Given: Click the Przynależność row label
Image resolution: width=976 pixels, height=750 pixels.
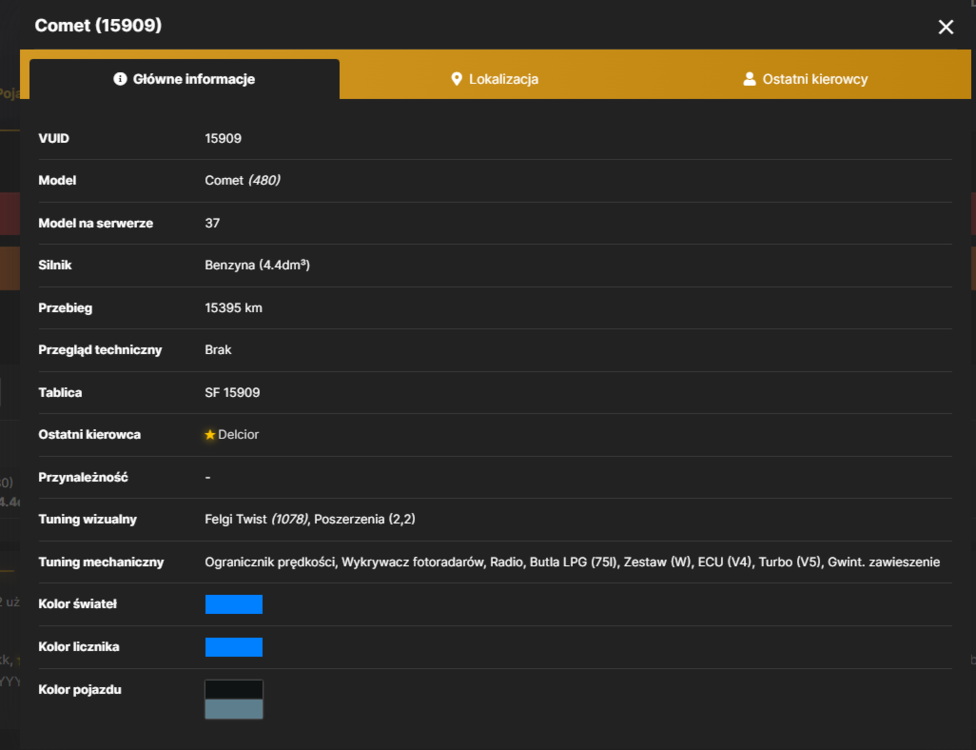Looking at the screenshot, I should 83,477.
